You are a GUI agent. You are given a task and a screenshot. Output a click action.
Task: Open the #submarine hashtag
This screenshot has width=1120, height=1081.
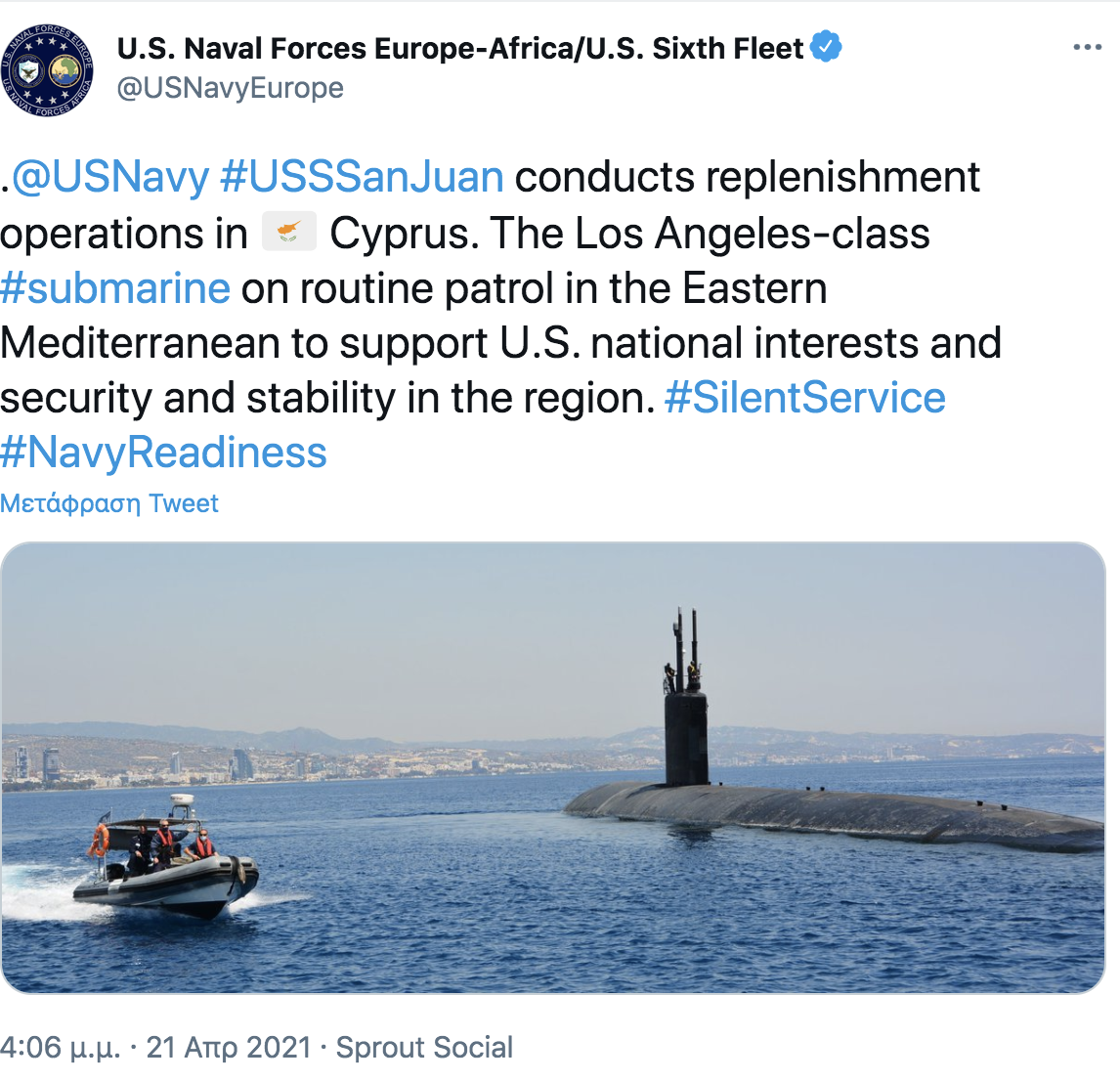[115, 288]
